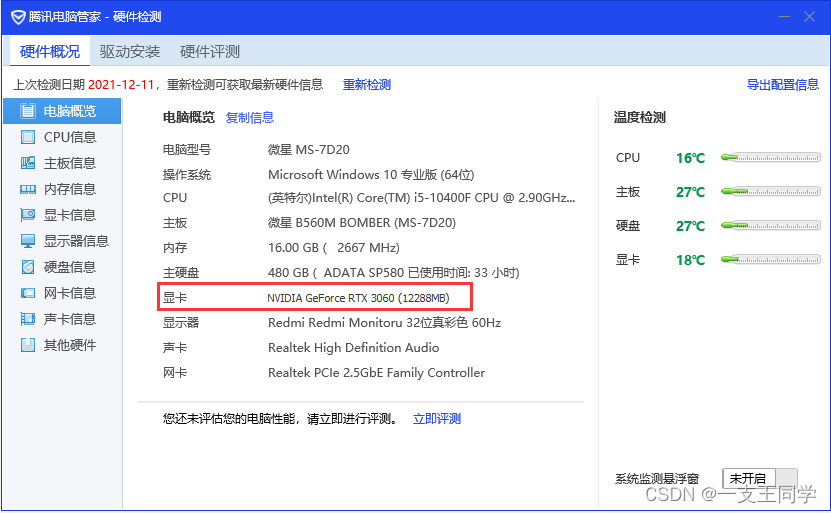This screenshot has height=513, width=831.
Task: Click the 硬盘 temperature gauge bar
Action: [x=771, y=225]
